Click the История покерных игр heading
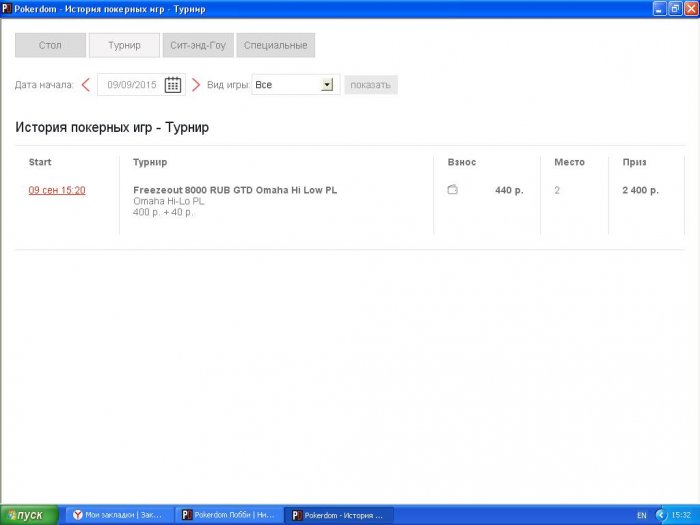The width and height of the screenshot is (700, 525). pyautogui.click(x=112, y=127)
